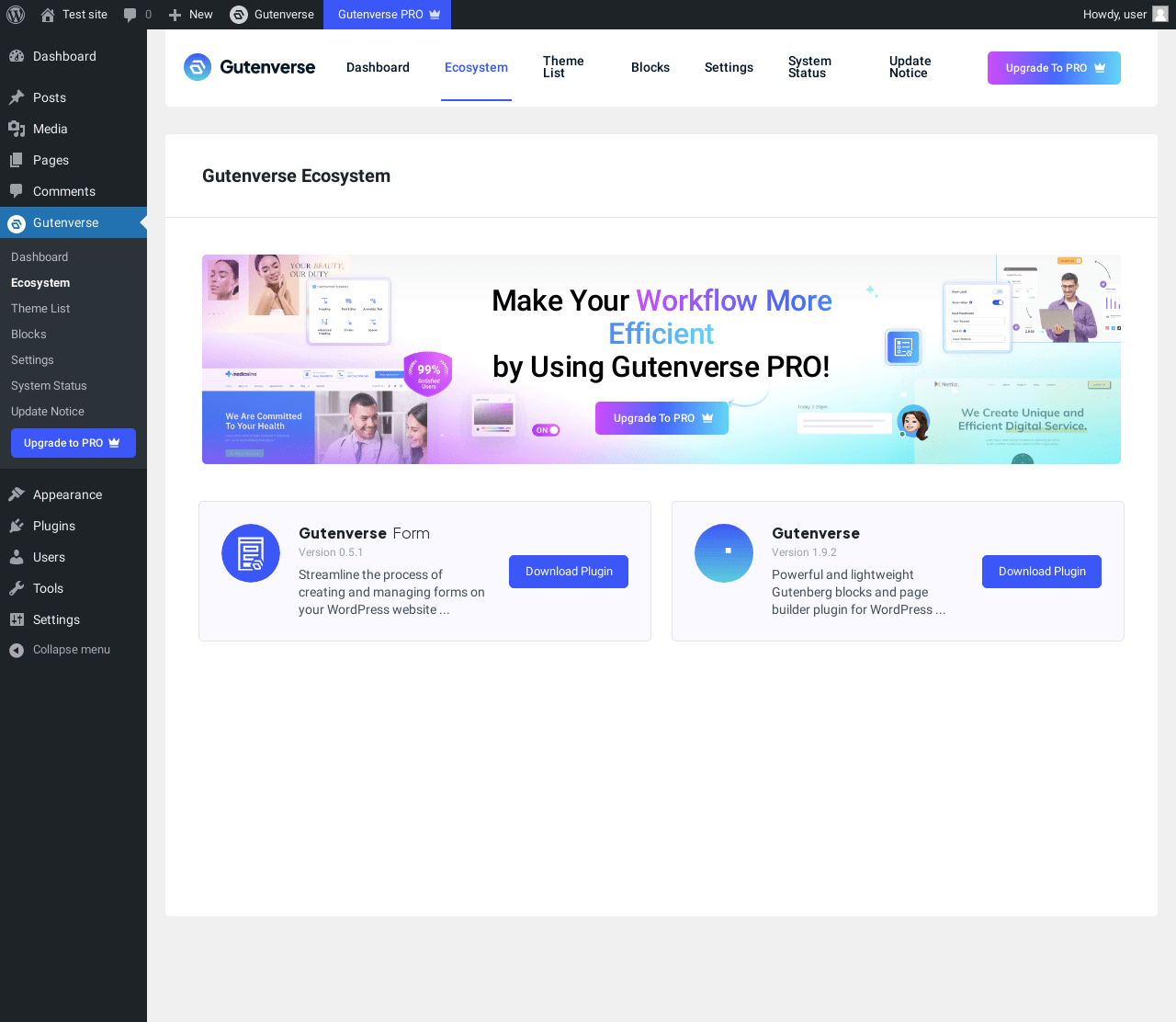Click the Plugins plug icon
1176x1022 pixels.
[17, 526]
